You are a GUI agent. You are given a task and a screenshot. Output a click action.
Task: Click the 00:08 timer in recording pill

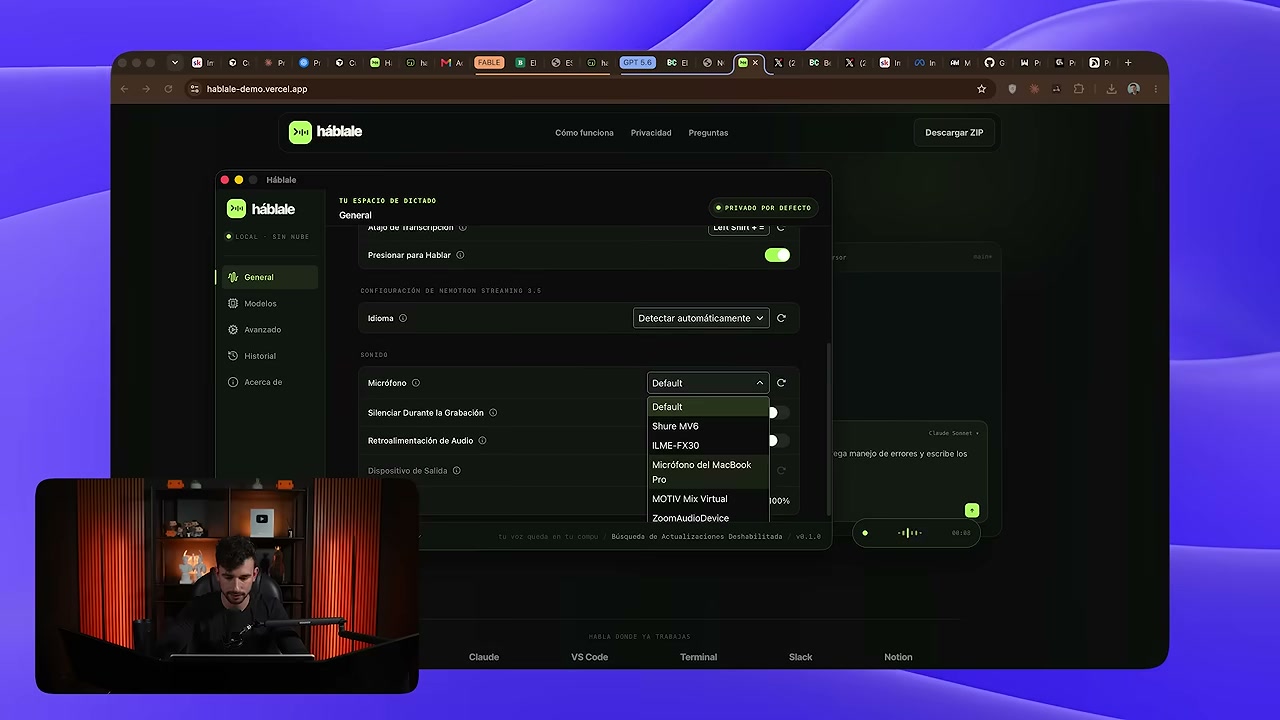[961, 533]
